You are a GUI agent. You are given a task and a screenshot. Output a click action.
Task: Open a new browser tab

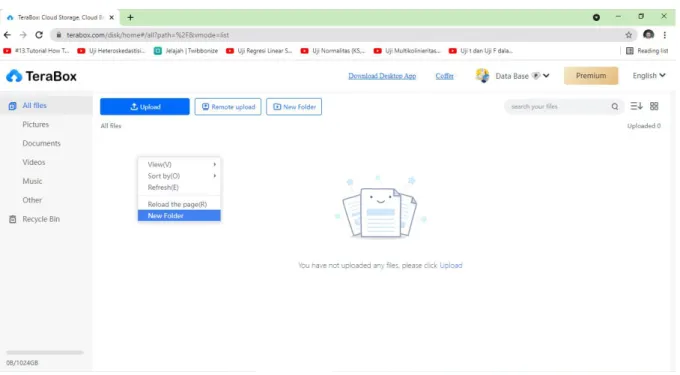coord(130,18)
